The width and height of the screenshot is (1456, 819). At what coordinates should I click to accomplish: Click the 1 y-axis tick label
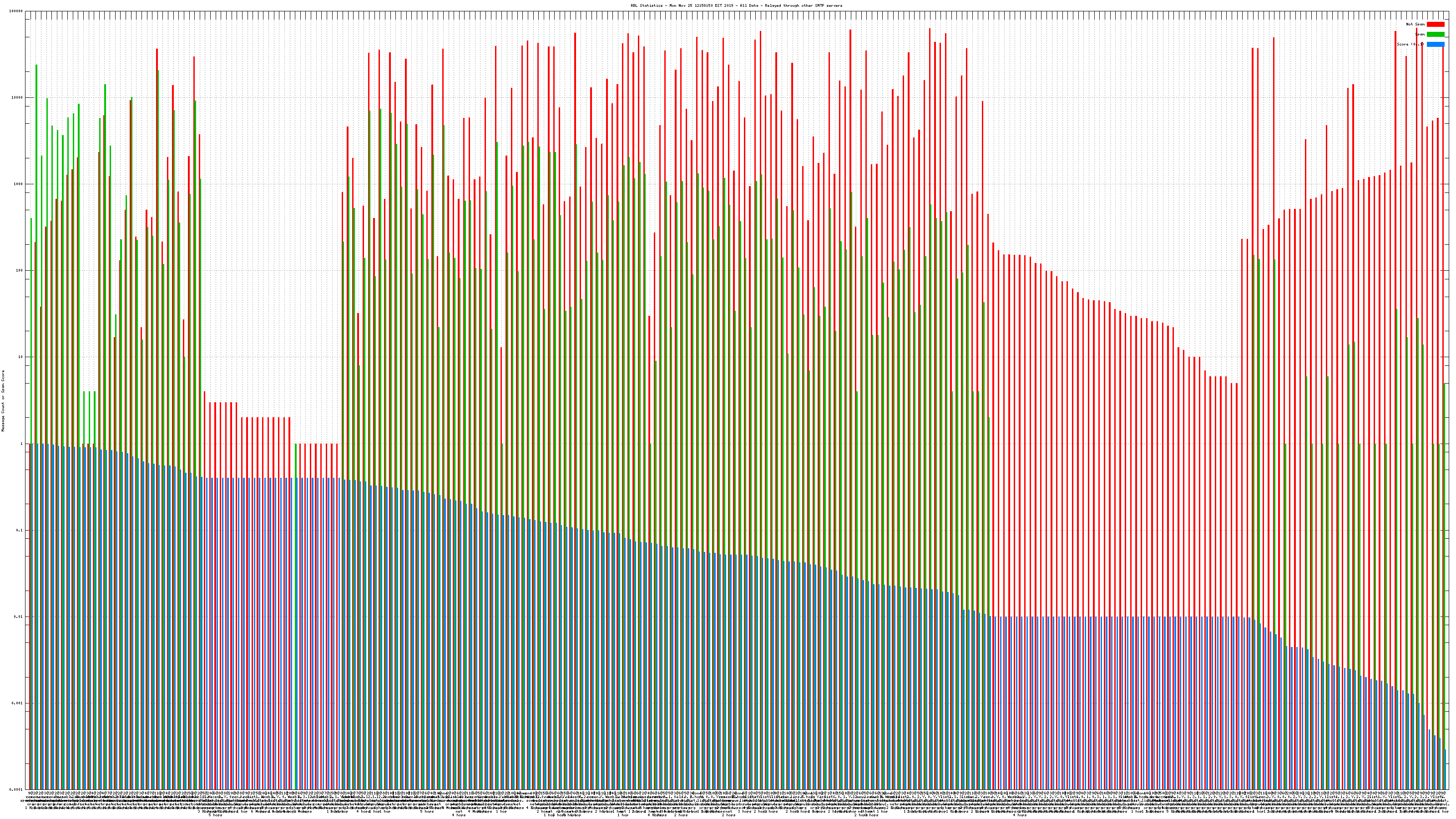point(21,444)
